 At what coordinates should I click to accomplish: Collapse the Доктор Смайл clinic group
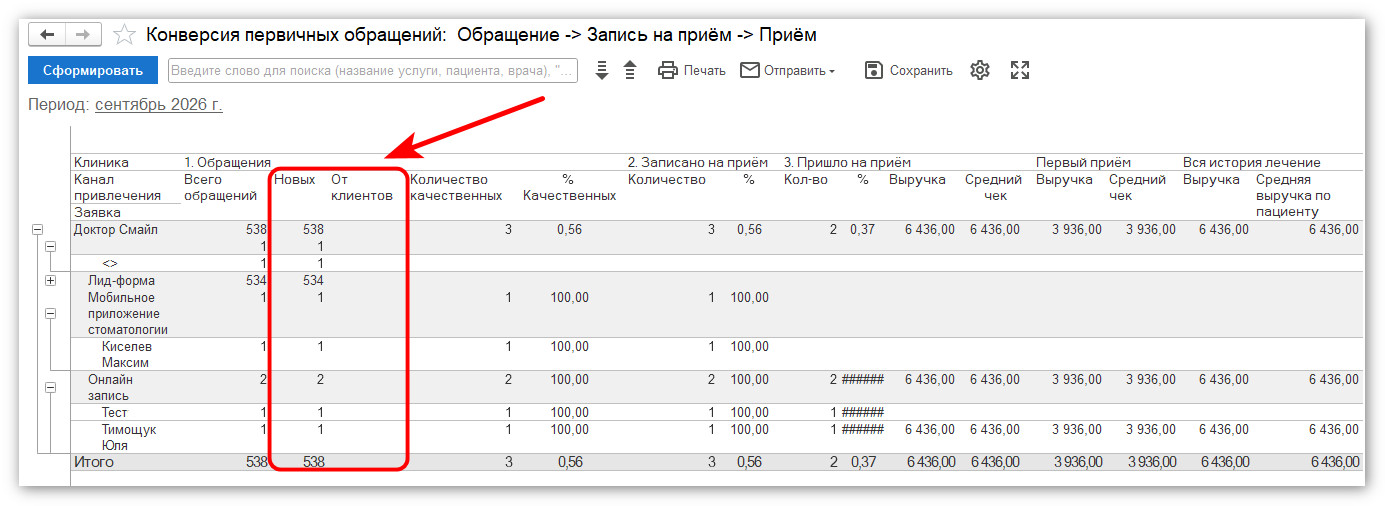point(37,230)
